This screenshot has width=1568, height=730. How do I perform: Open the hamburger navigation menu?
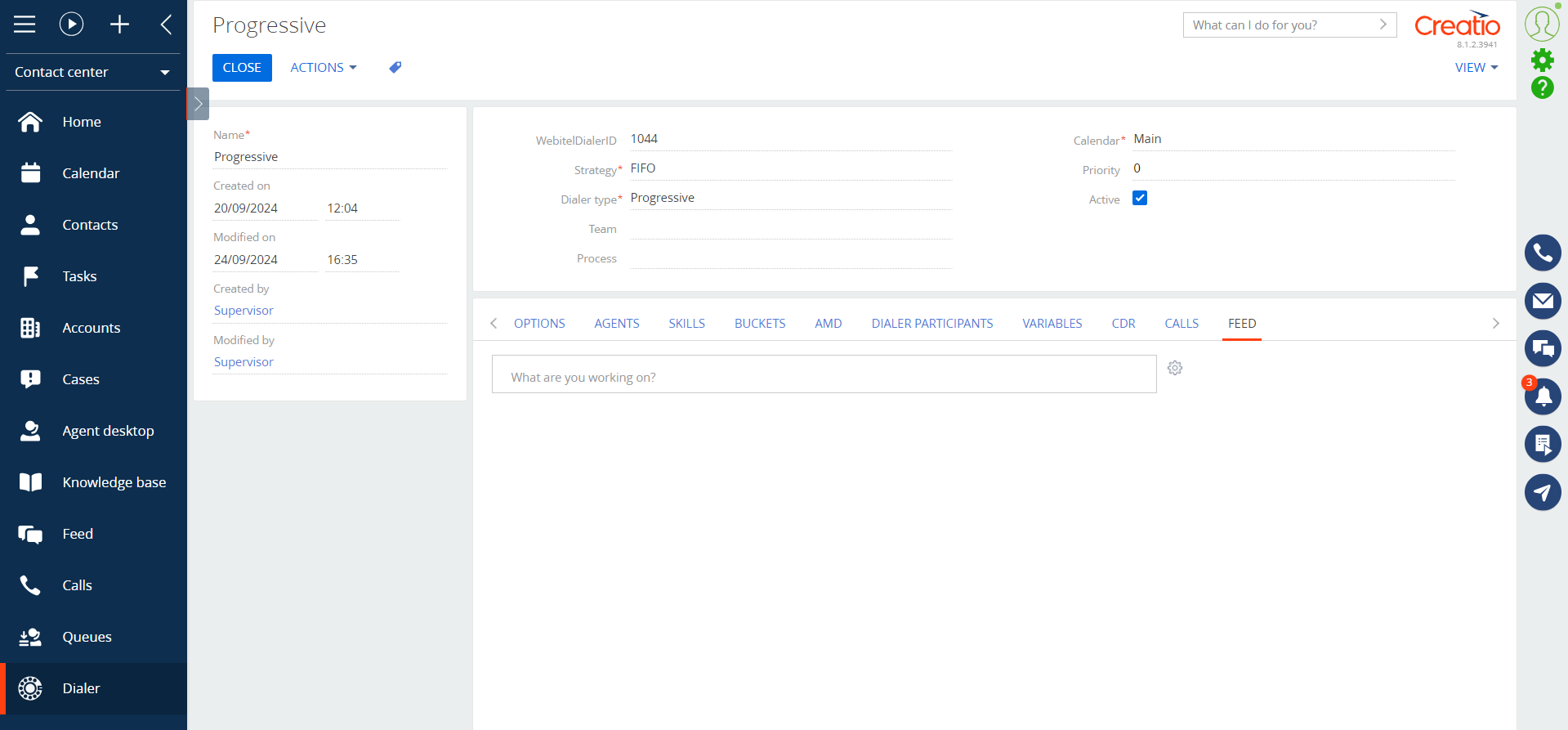click(25, 25)
